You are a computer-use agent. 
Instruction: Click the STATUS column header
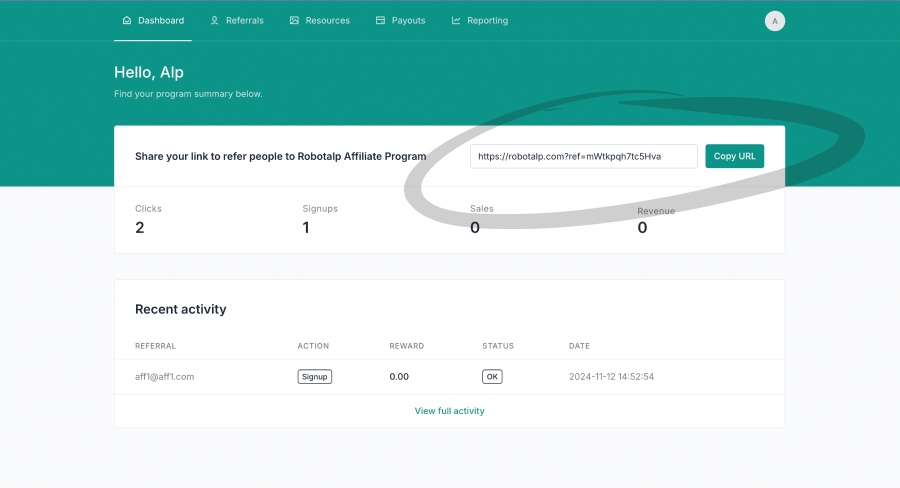(498, 346)
